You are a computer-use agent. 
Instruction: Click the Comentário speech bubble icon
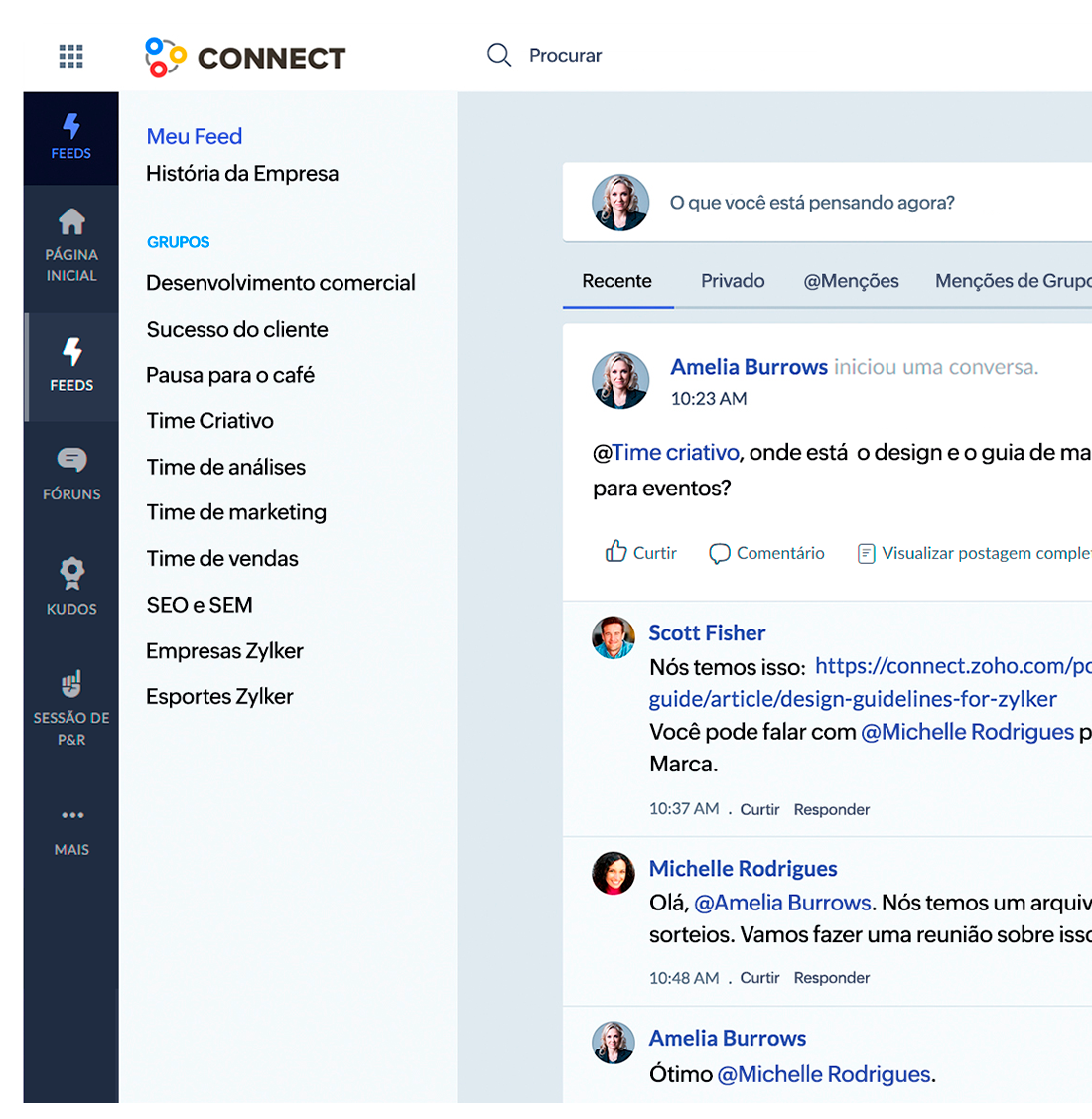[x=720, y=553]
